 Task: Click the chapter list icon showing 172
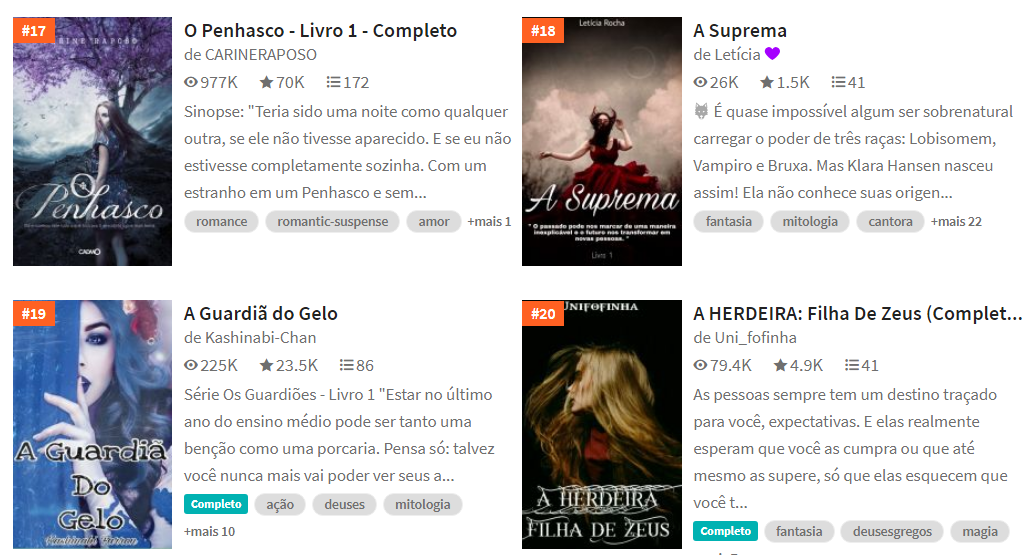[x=333, y=82]
